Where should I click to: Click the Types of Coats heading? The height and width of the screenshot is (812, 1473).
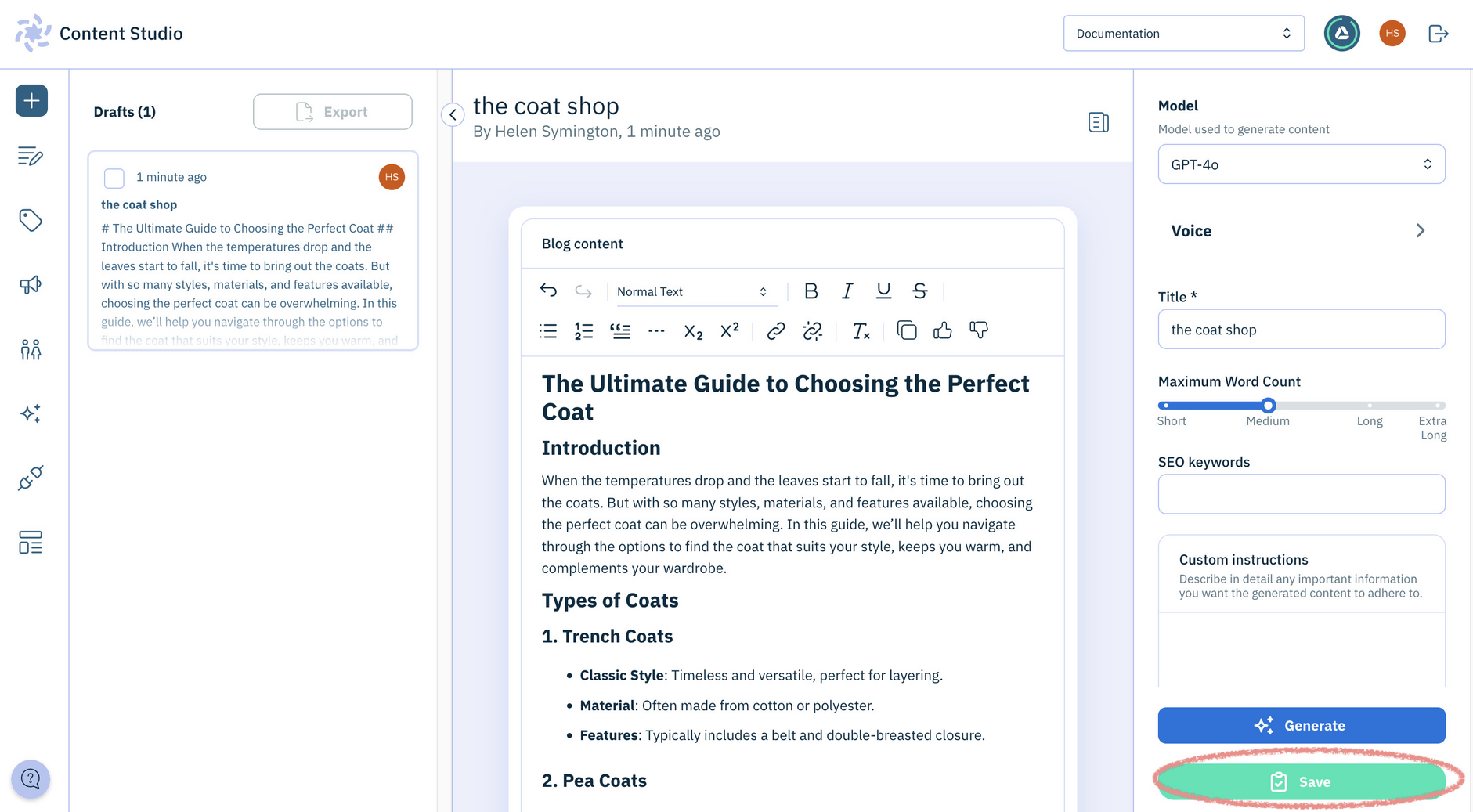(x=610, y=601)
